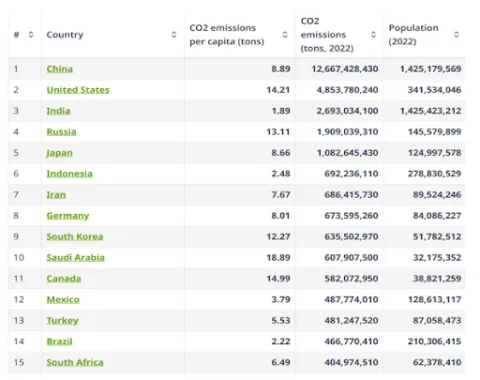Select Canada population 38,821,259

(437, 278)
